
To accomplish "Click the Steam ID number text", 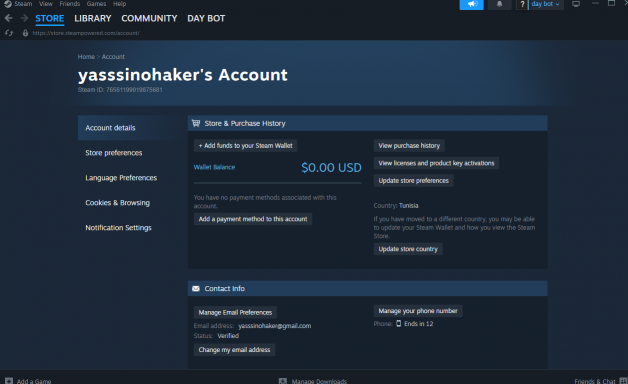I will click(x=134, y=90).
